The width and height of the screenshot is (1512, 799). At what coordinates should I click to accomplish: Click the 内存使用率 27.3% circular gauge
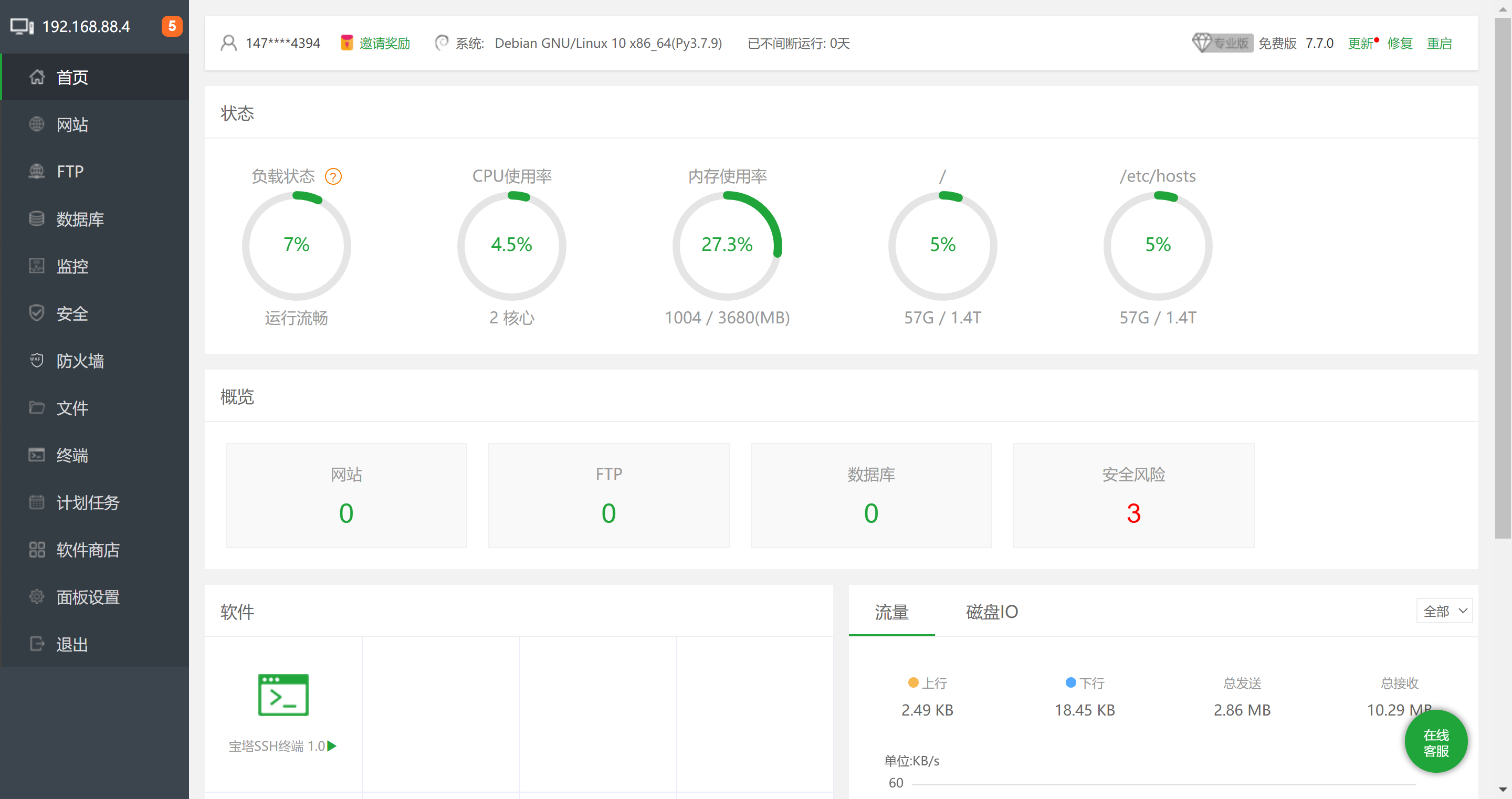coord(727,245)
